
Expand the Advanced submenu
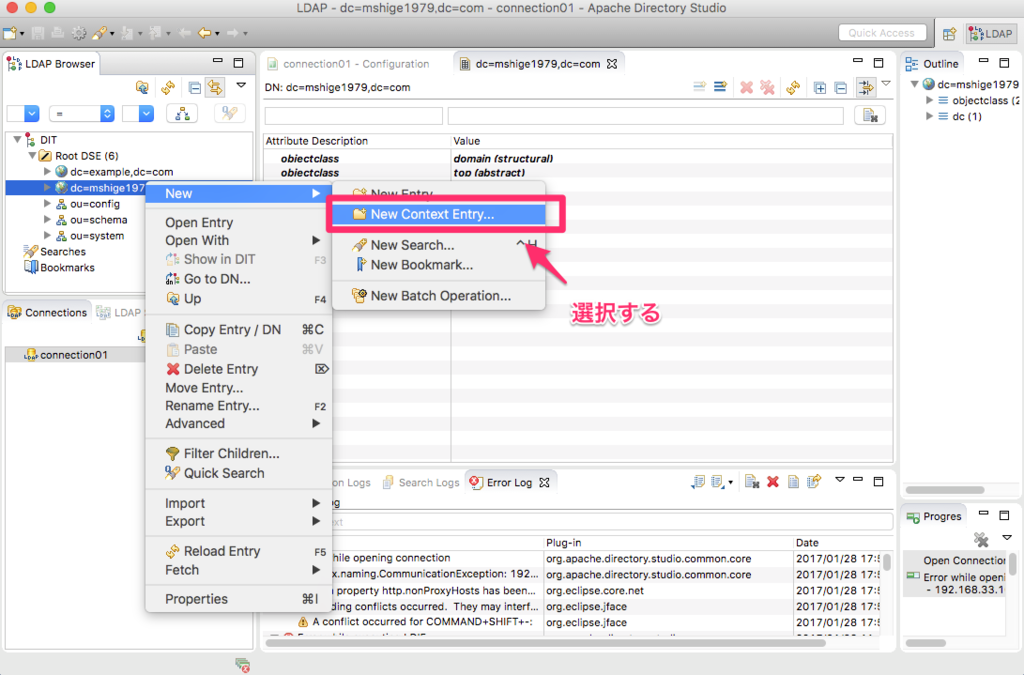pos(238,423)
